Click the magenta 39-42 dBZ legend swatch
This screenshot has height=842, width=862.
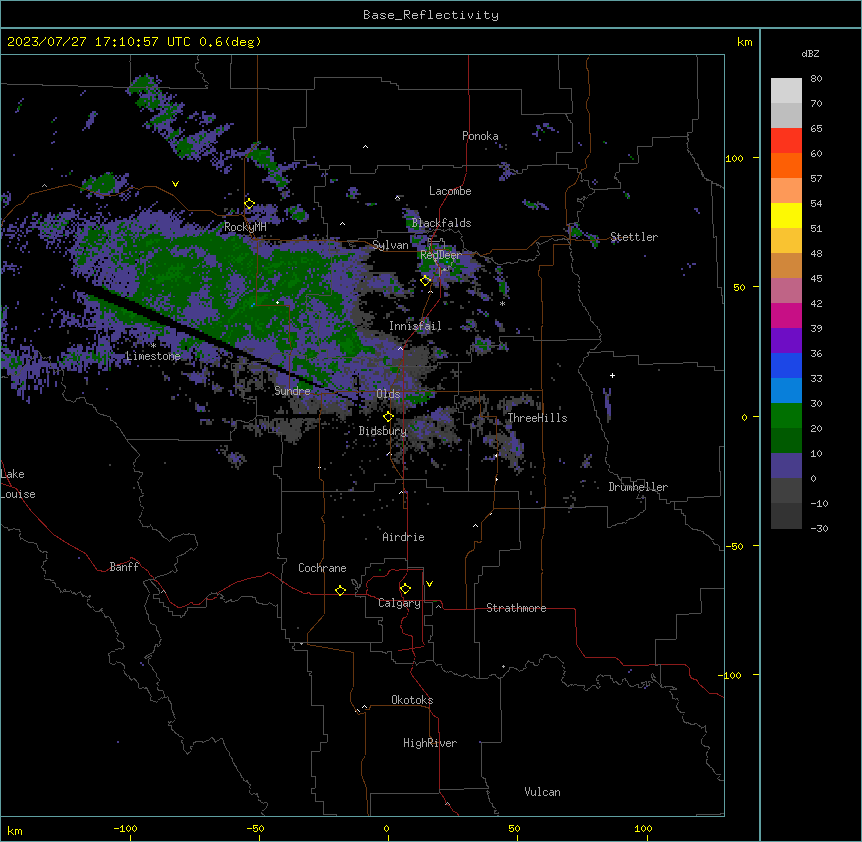coord(786,316)
